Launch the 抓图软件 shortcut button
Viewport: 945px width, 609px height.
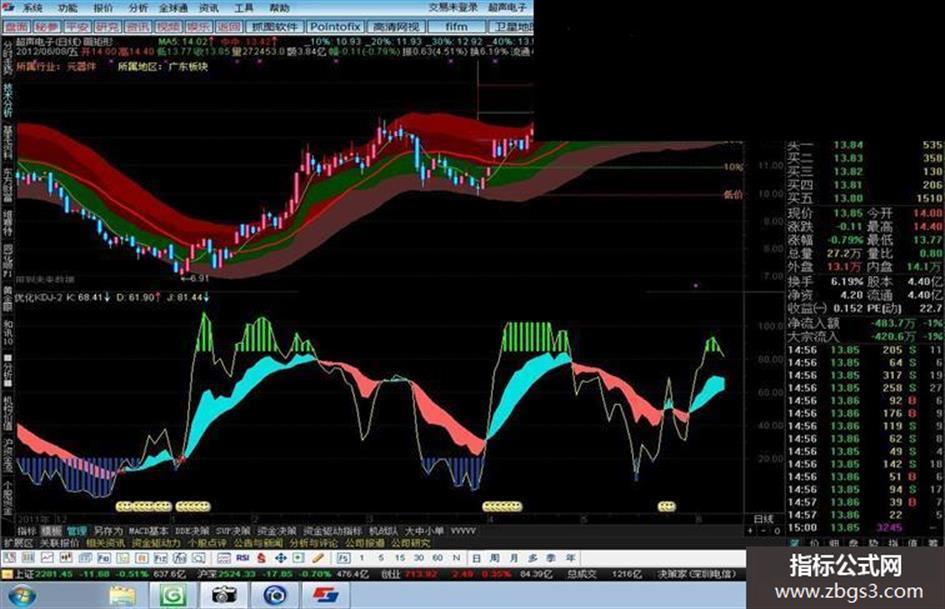click(x=275, y=27)
